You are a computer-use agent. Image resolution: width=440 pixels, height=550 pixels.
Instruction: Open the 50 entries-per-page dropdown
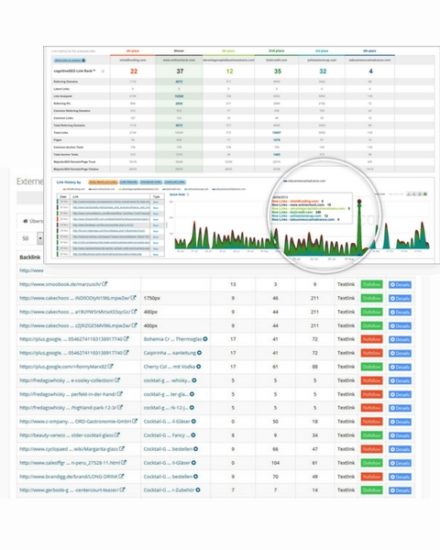tap(30, 238)
